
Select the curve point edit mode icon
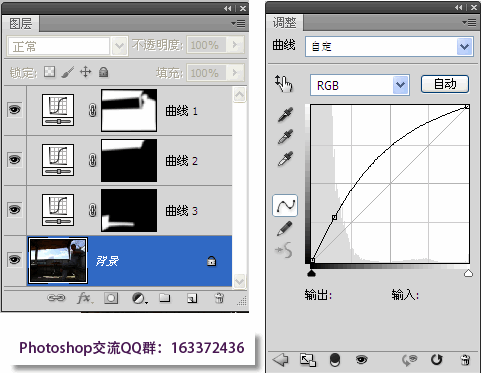click(285, 206)
